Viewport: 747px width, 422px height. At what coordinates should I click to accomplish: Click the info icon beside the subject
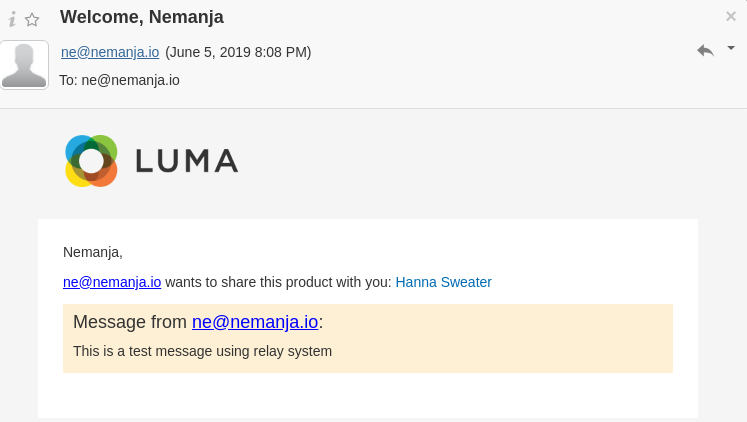click(x=12, y=19)
